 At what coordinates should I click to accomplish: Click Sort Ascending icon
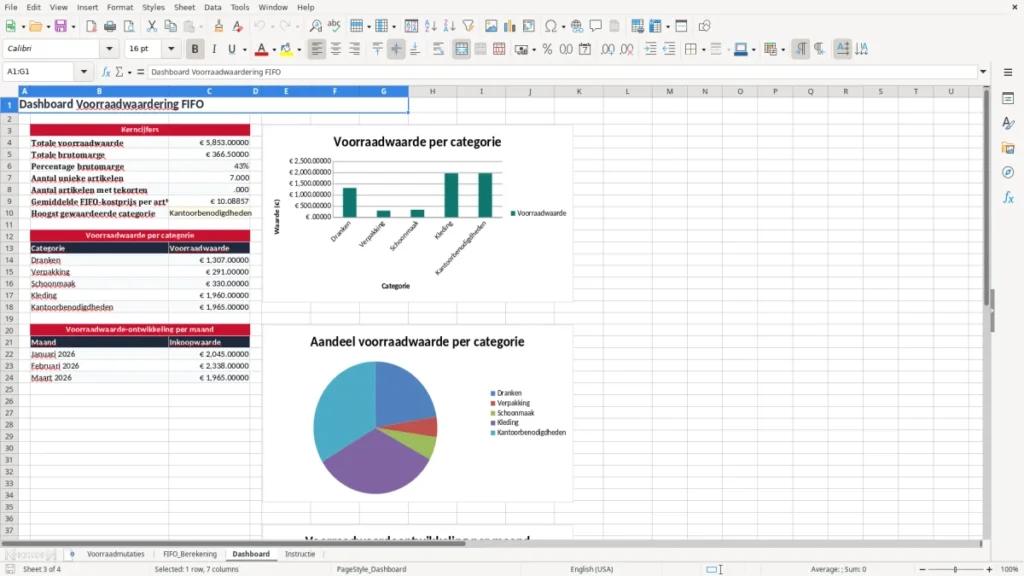pos(430,26)
